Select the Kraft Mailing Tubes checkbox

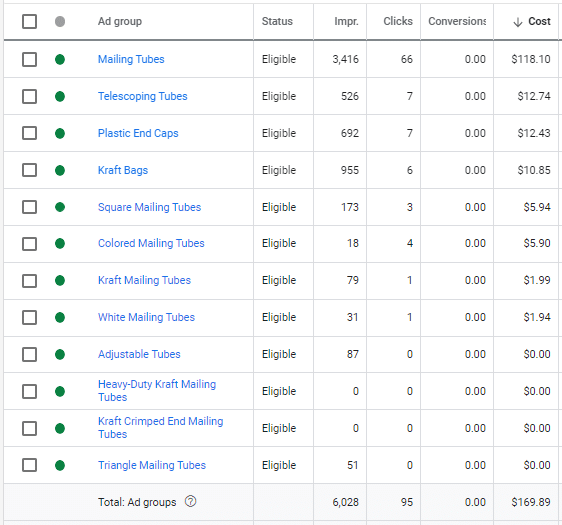pos(29,281)
